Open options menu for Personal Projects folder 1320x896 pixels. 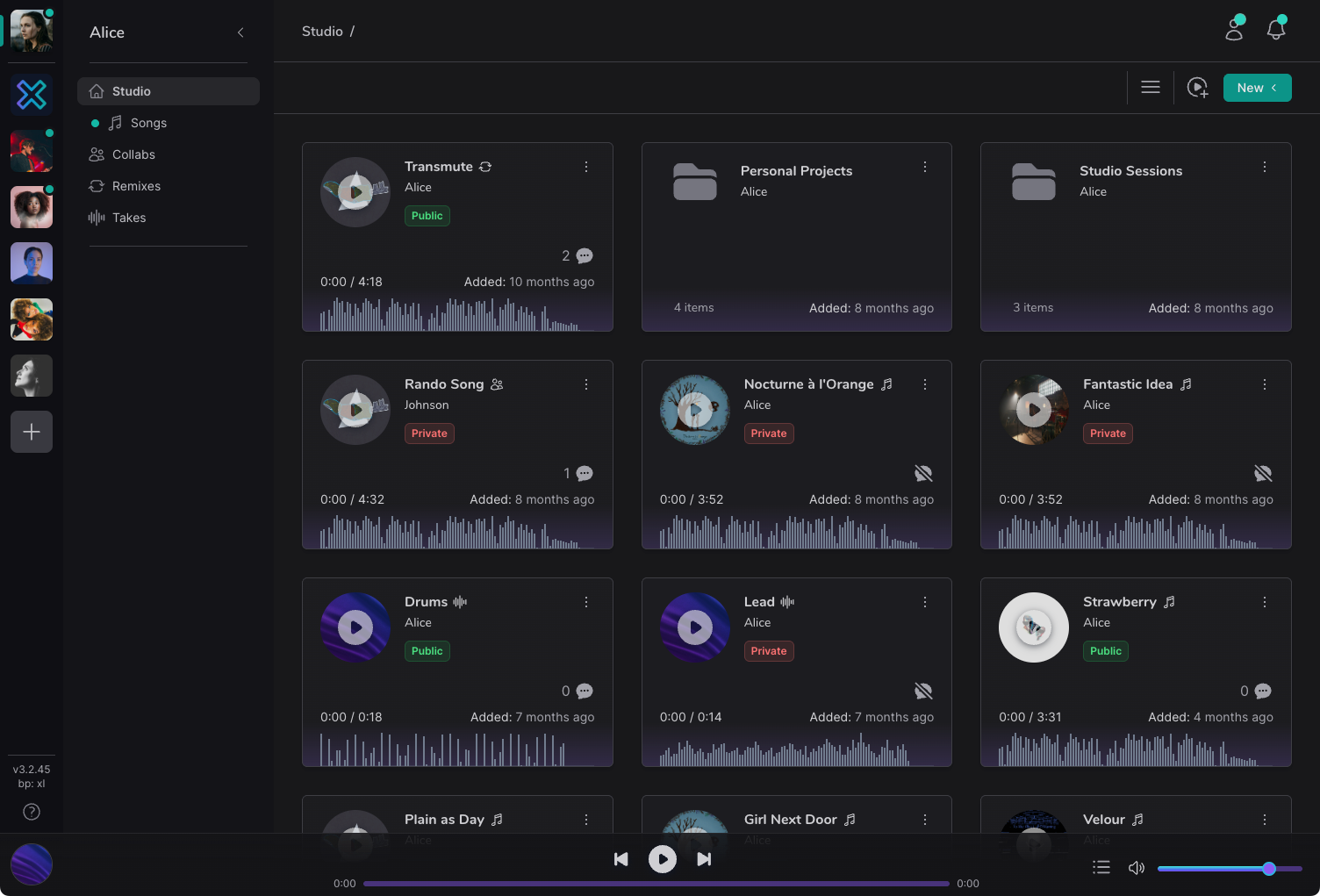coord(925,167)
